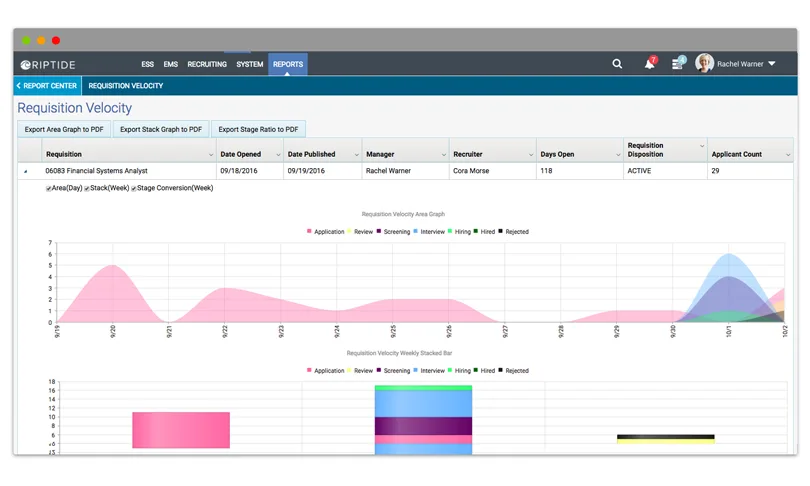
Task: Click Export Stage Ratio to PDF
Action: 258,129
